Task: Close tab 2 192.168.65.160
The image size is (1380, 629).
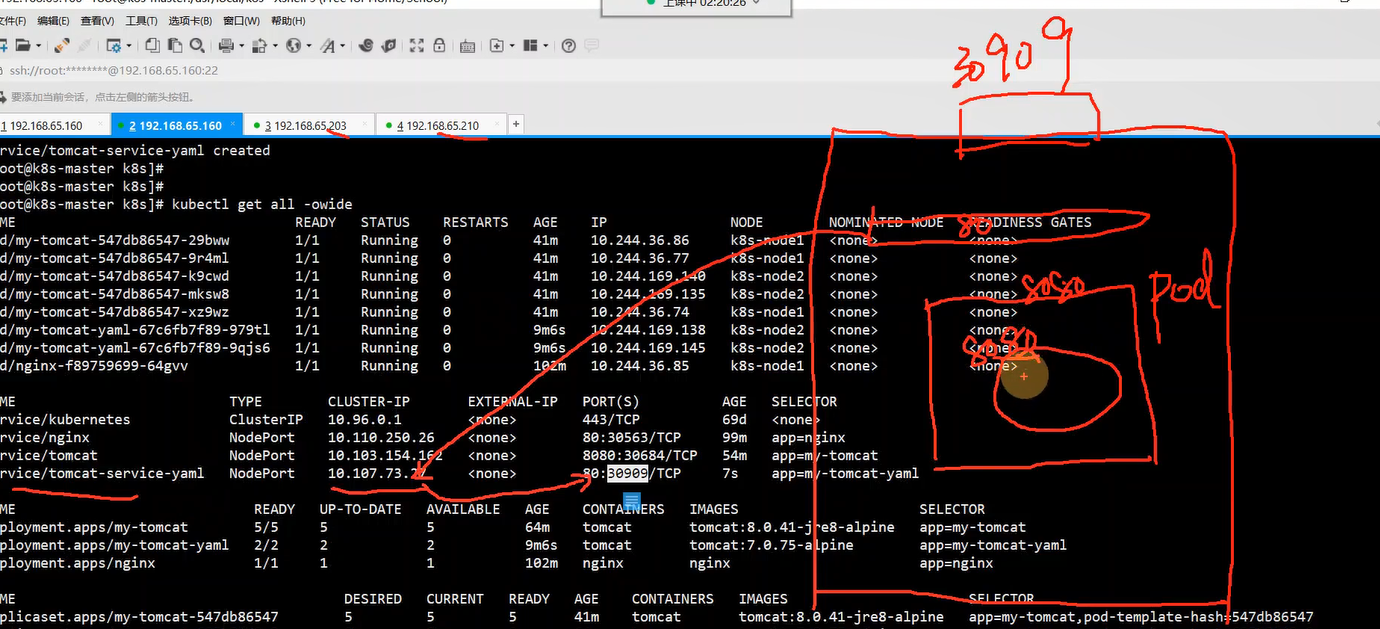Action: point(235,125)
